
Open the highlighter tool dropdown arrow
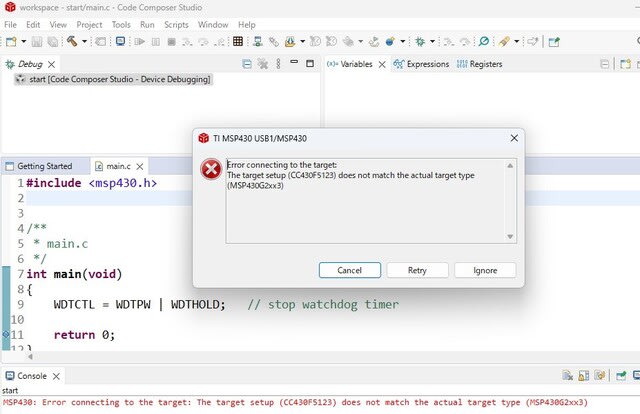[x=517, y=42]
